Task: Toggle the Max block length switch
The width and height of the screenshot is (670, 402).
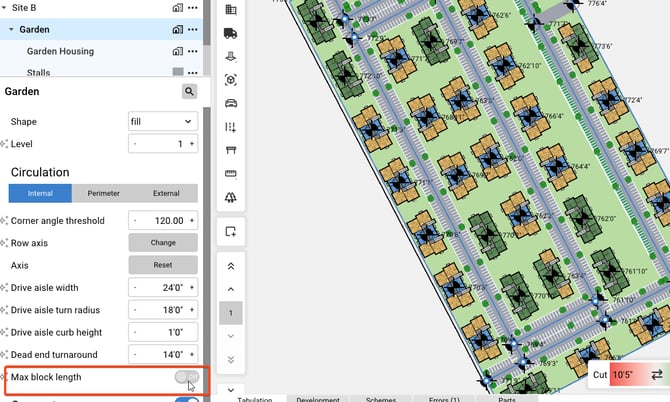Action: tap(186, 377)
